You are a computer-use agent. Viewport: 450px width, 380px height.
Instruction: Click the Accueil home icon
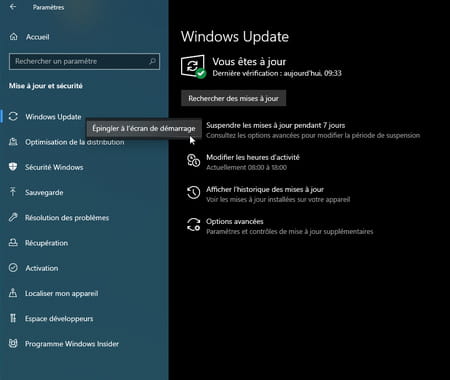click(13, 37)
